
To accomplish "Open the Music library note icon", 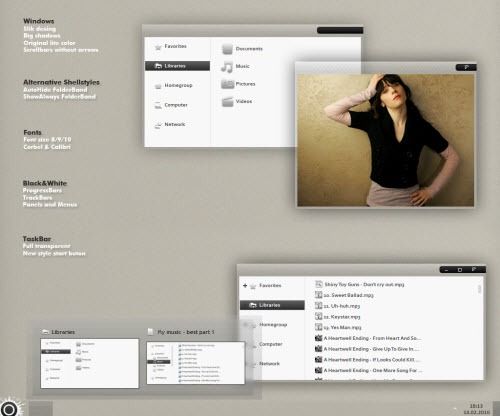I will (227, 66).
